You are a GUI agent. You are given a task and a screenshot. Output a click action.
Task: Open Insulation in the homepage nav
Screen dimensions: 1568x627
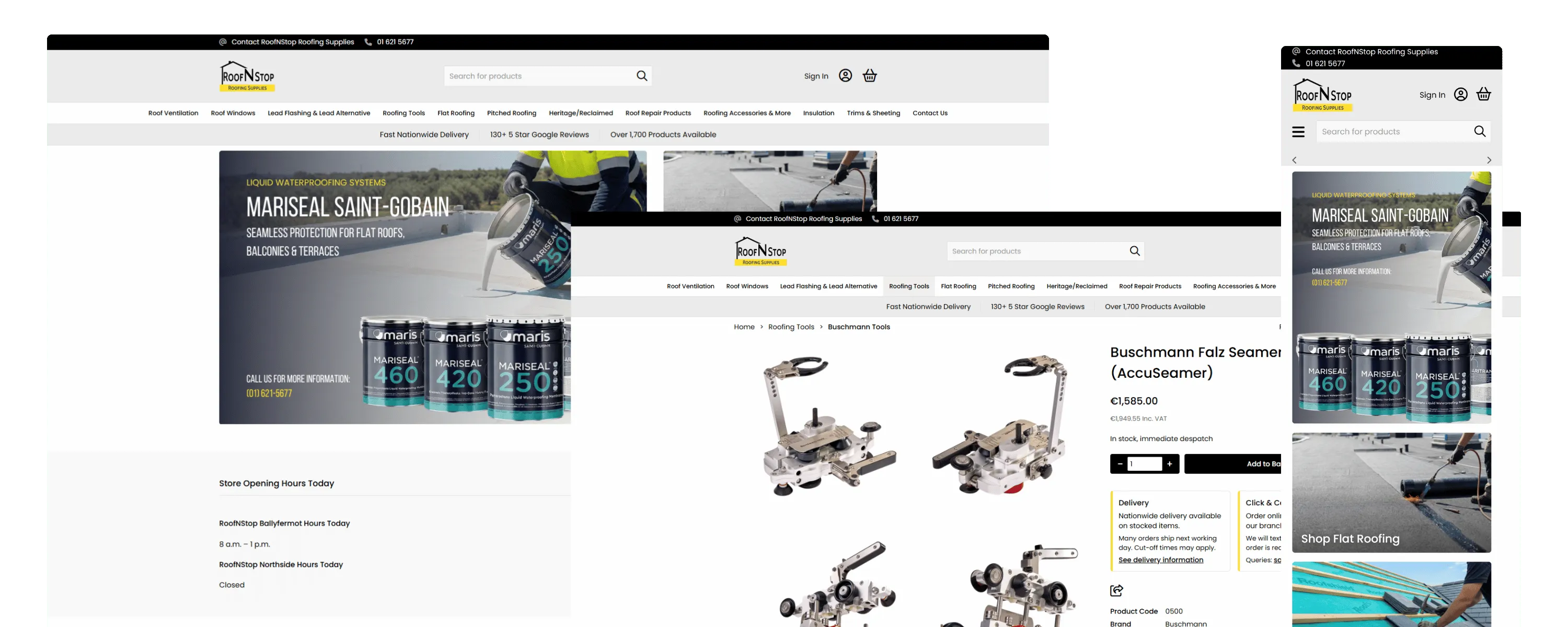pos(818,113)
